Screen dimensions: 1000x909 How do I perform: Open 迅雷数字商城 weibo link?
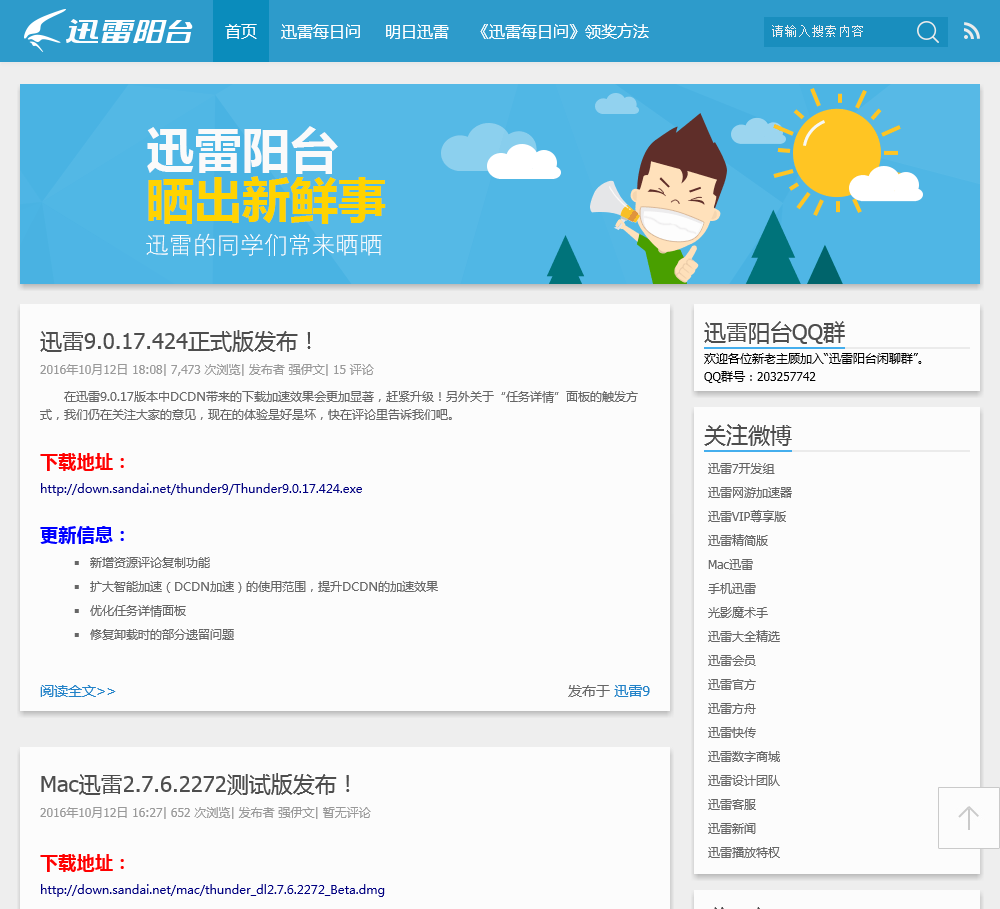[744, 757]
